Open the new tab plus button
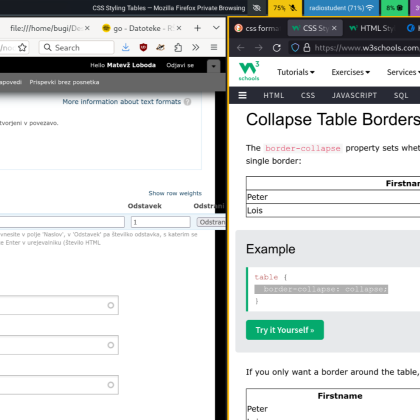Viewport: 420px width, 420px height. click(197, 28)
